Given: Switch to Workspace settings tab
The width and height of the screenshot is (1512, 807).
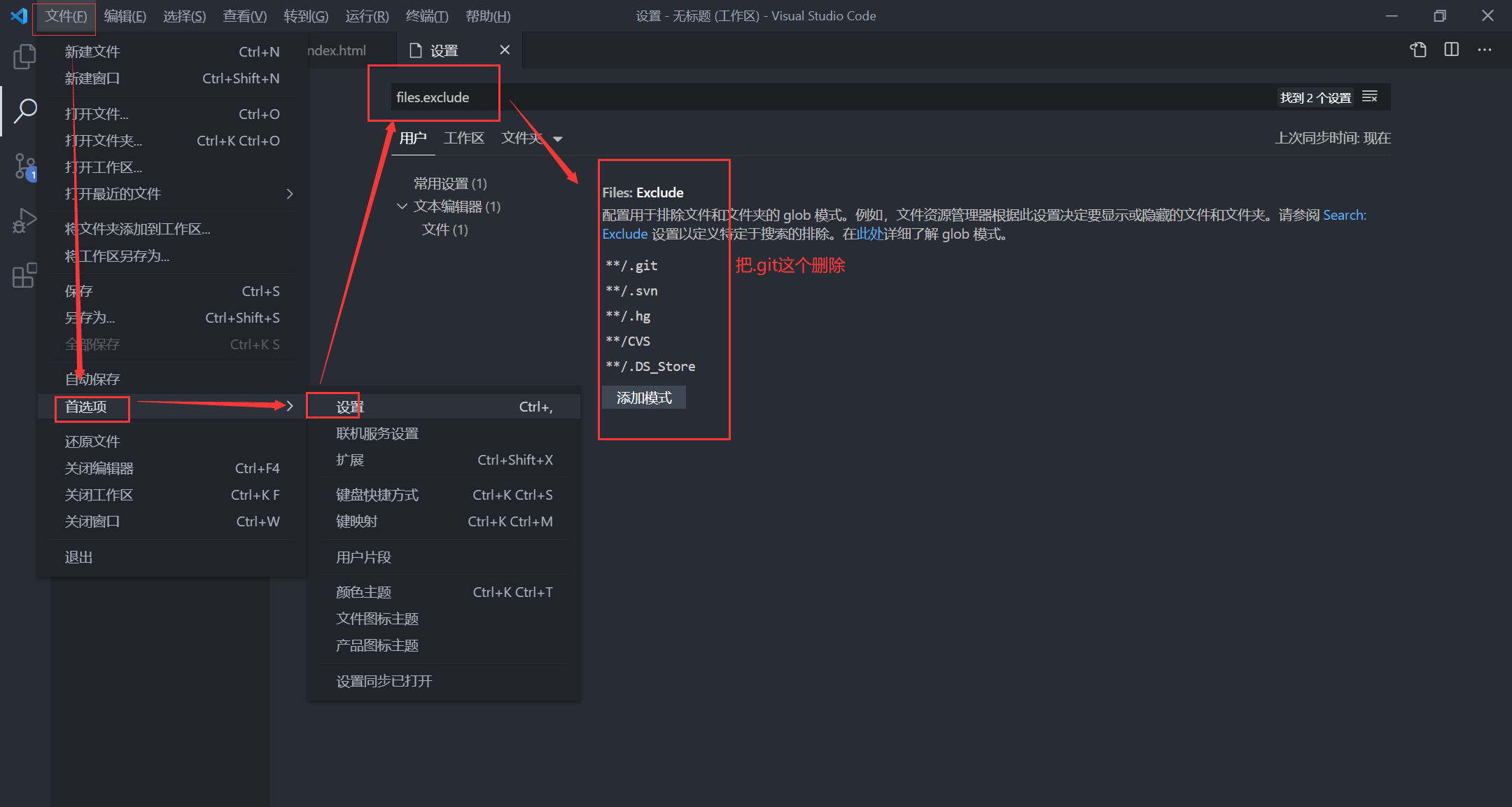Looking at the screenshot, I should tap(463, 139).
